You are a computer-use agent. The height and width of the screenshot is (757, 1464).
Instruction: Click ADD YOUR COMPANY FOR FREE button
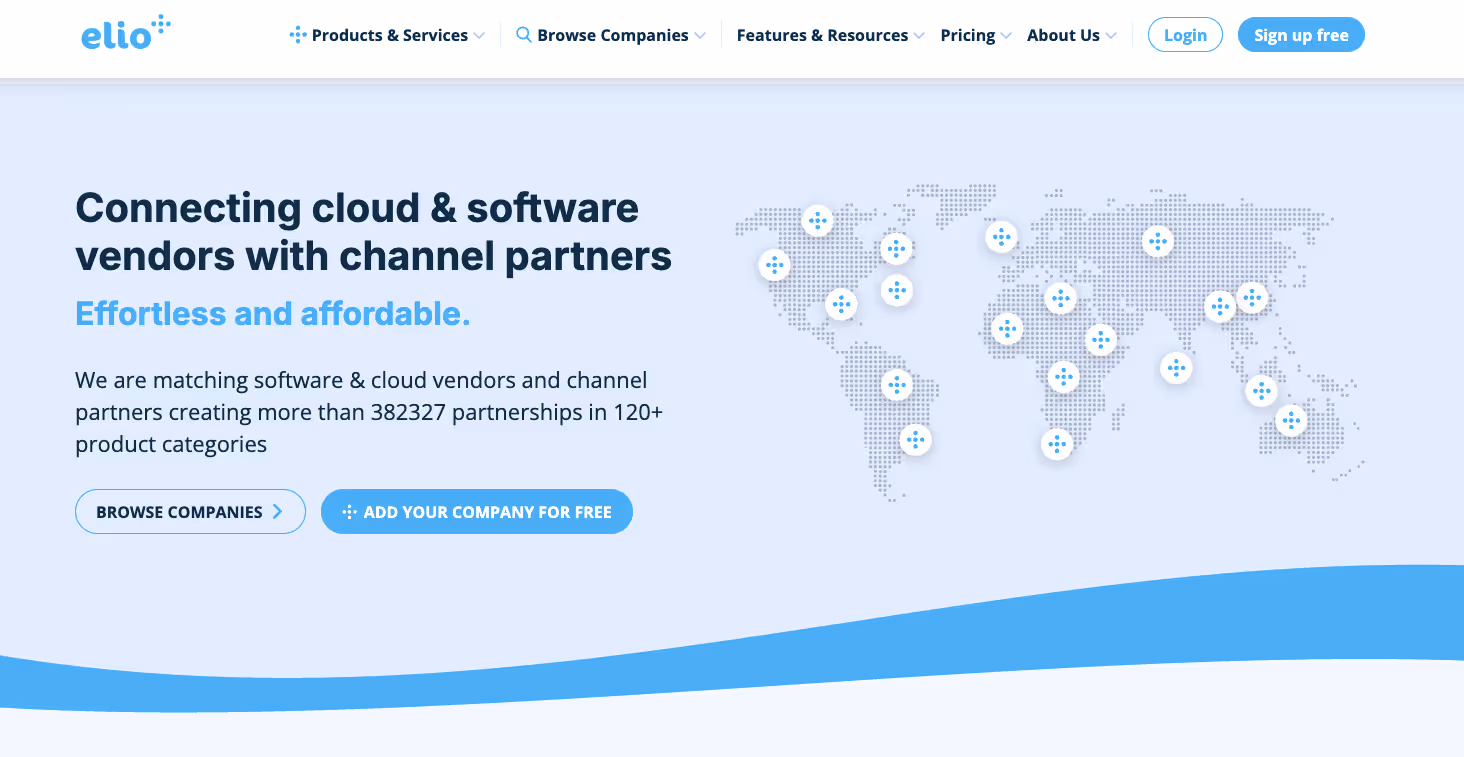point(477,511)
